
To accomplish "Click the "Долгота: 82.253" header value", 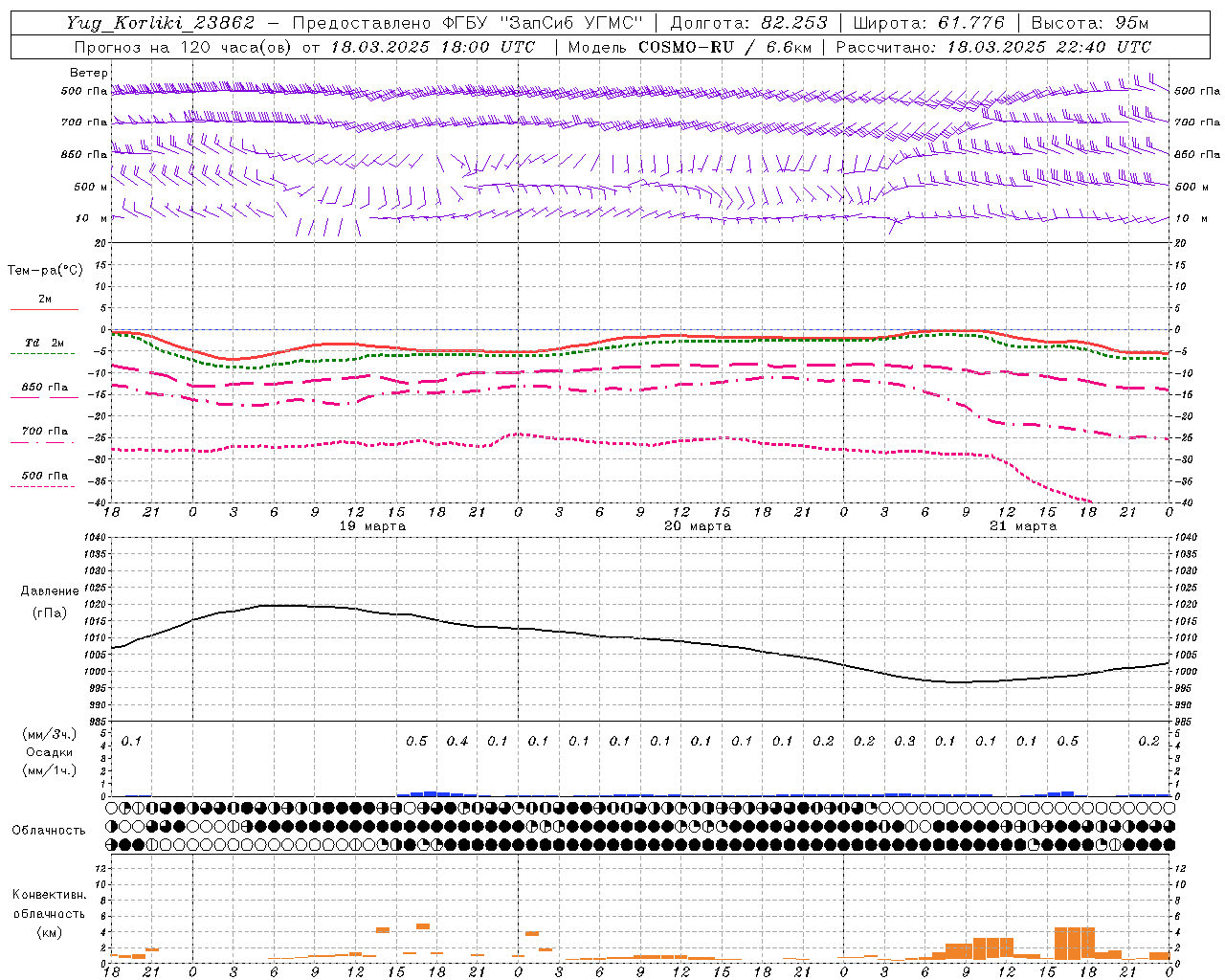I will (748, 23).
